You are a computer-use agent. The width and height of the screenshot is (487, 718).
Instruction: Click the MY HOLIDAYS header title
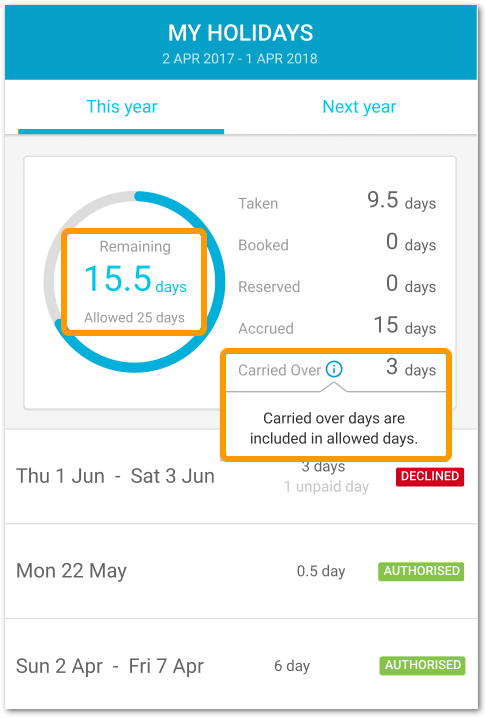(240, 33)
